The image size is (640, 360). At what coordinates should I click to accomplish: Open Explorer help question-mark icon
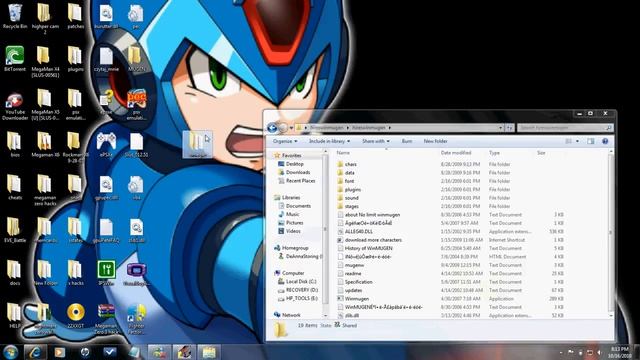coord(605,141)
